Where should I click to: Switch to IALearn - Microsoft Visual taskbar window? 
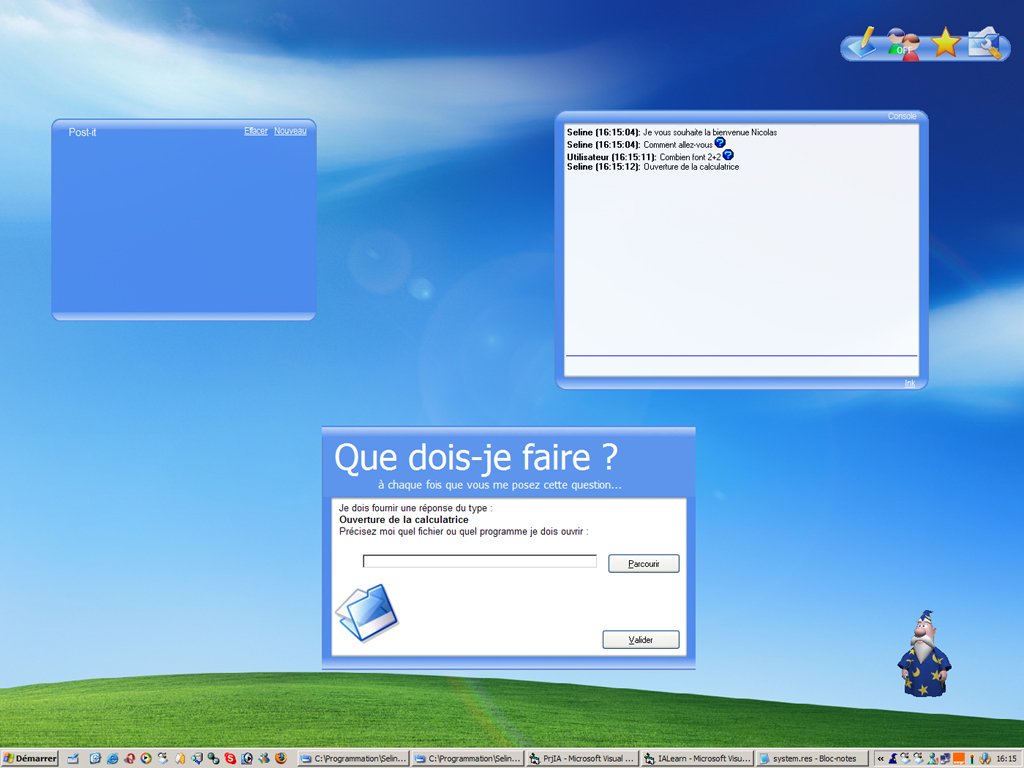(697, 758)
